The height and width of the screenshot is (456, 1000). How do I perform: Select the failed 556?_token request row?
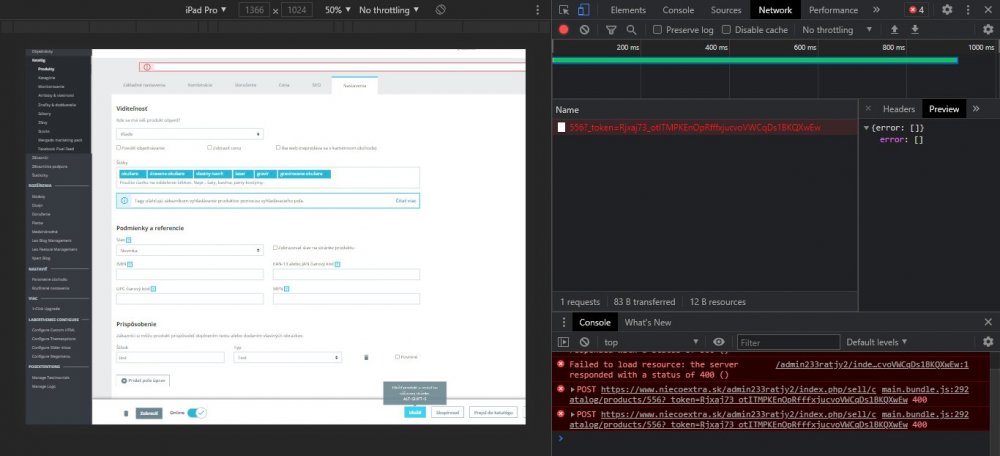click(703, 128)
